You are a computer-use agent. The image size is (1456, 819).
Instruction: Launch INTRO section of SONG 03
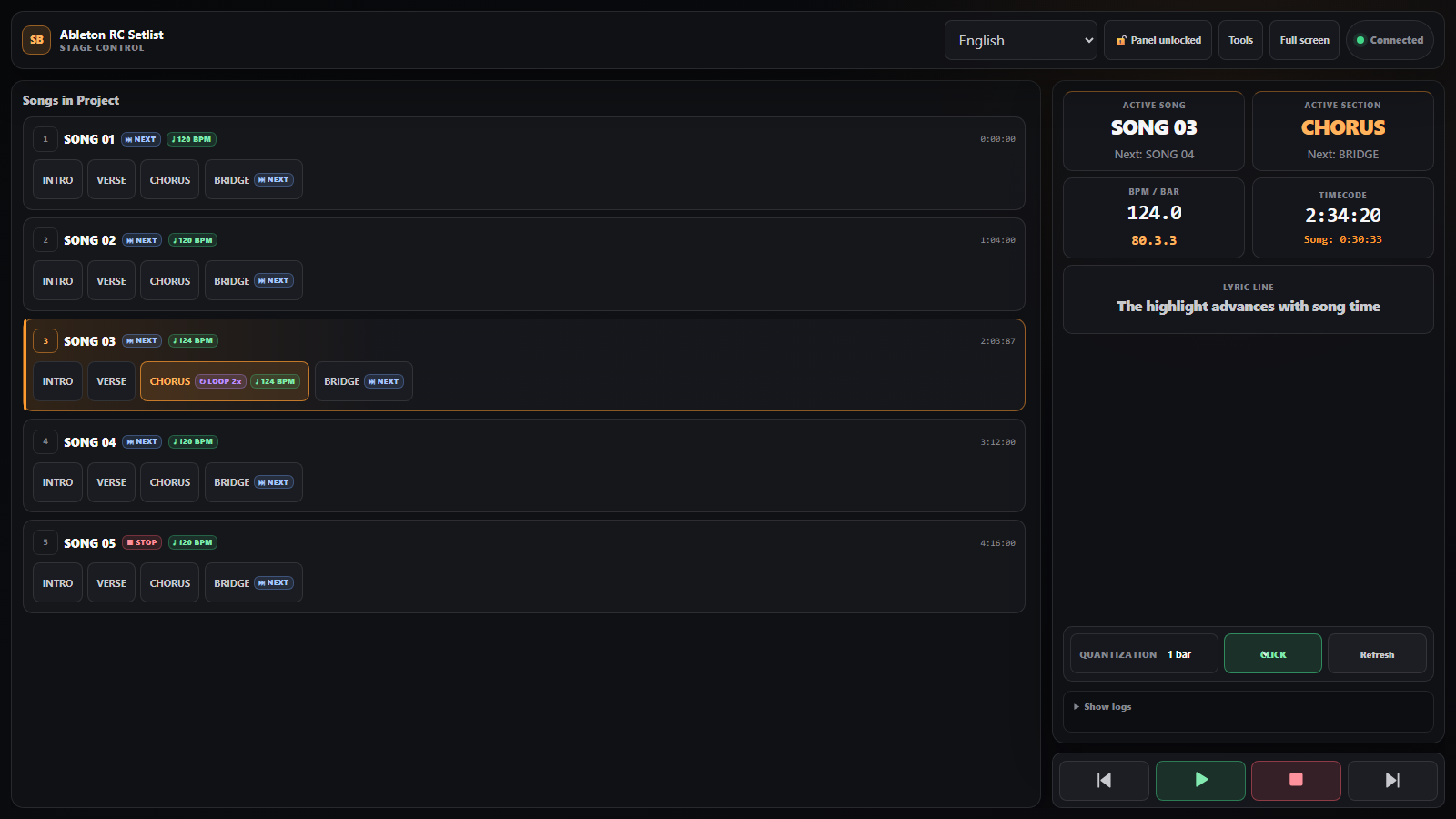pyautogui.click(x=57, y=381)
